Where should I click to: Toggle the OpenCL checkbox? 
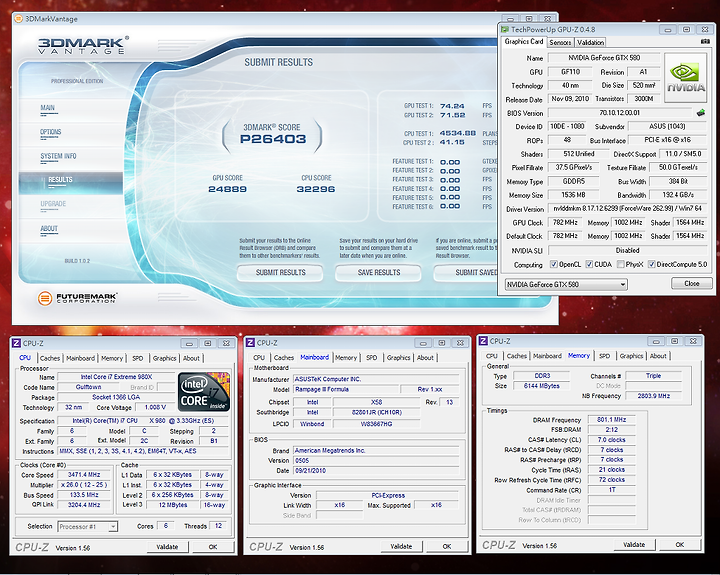(x=554, y=265)
